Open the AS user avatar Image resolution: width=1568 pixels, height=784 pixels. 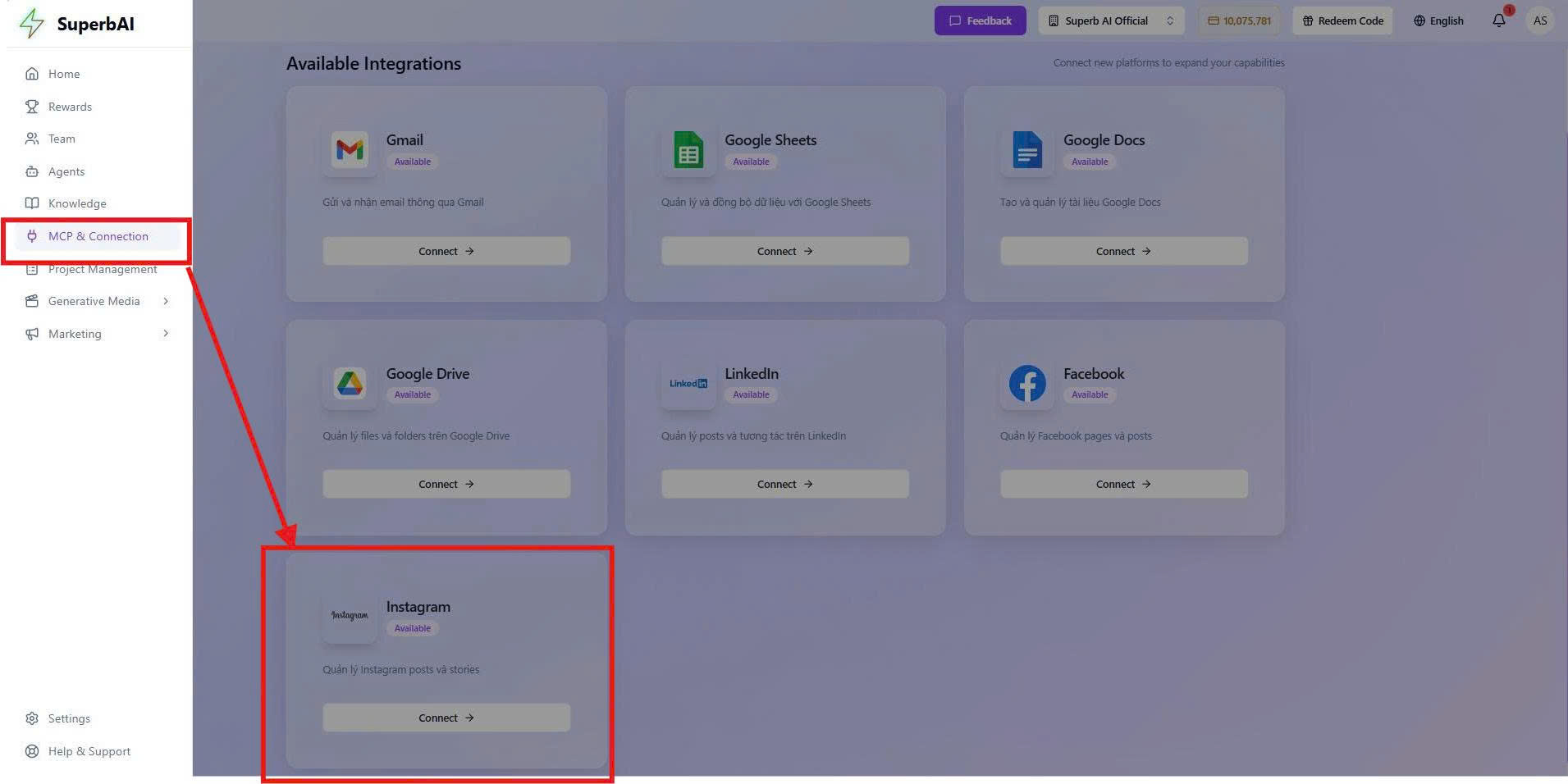pos(1540,21)
